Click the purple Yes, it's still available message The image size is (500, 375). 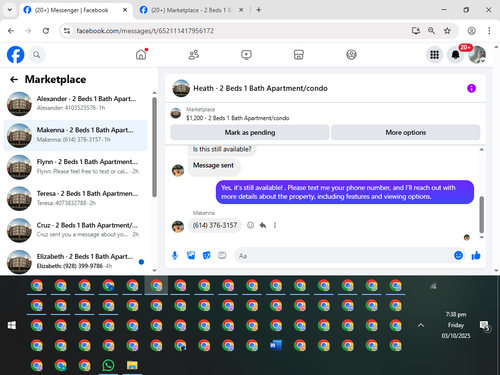[x=345, y=192]
